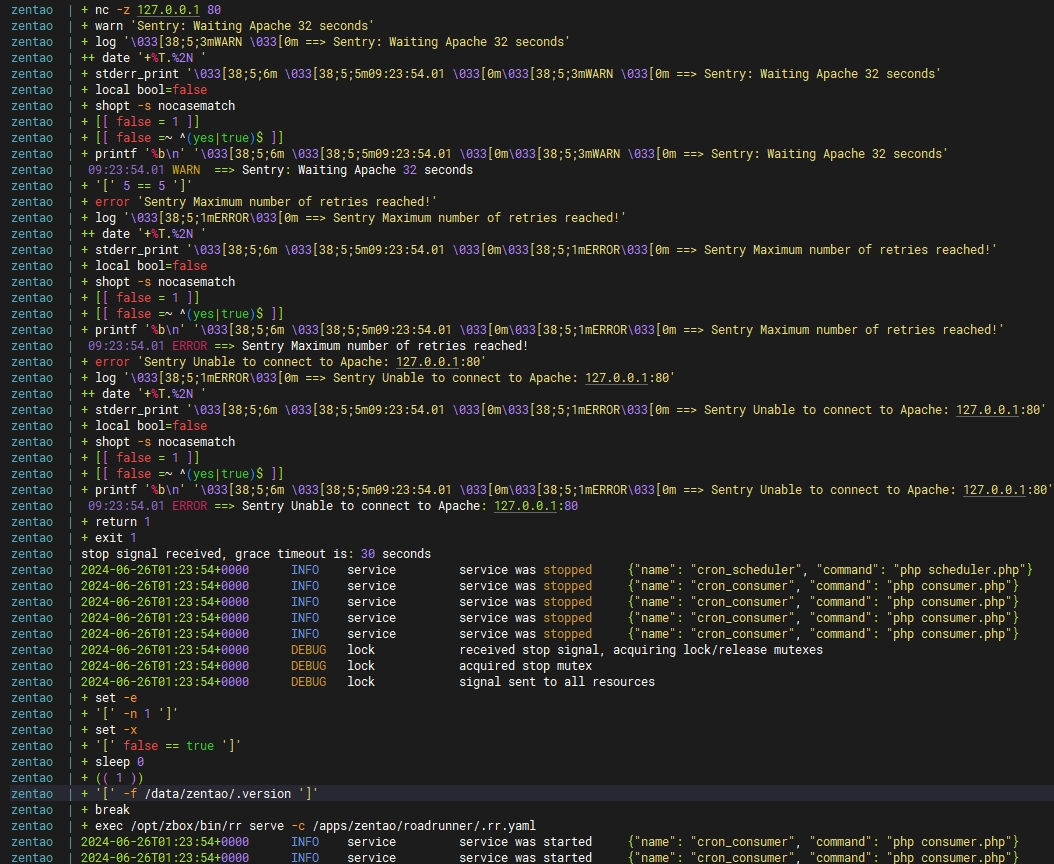
Task: Click the port "80" at the end of the nc -z line
Action: [214, 10]
